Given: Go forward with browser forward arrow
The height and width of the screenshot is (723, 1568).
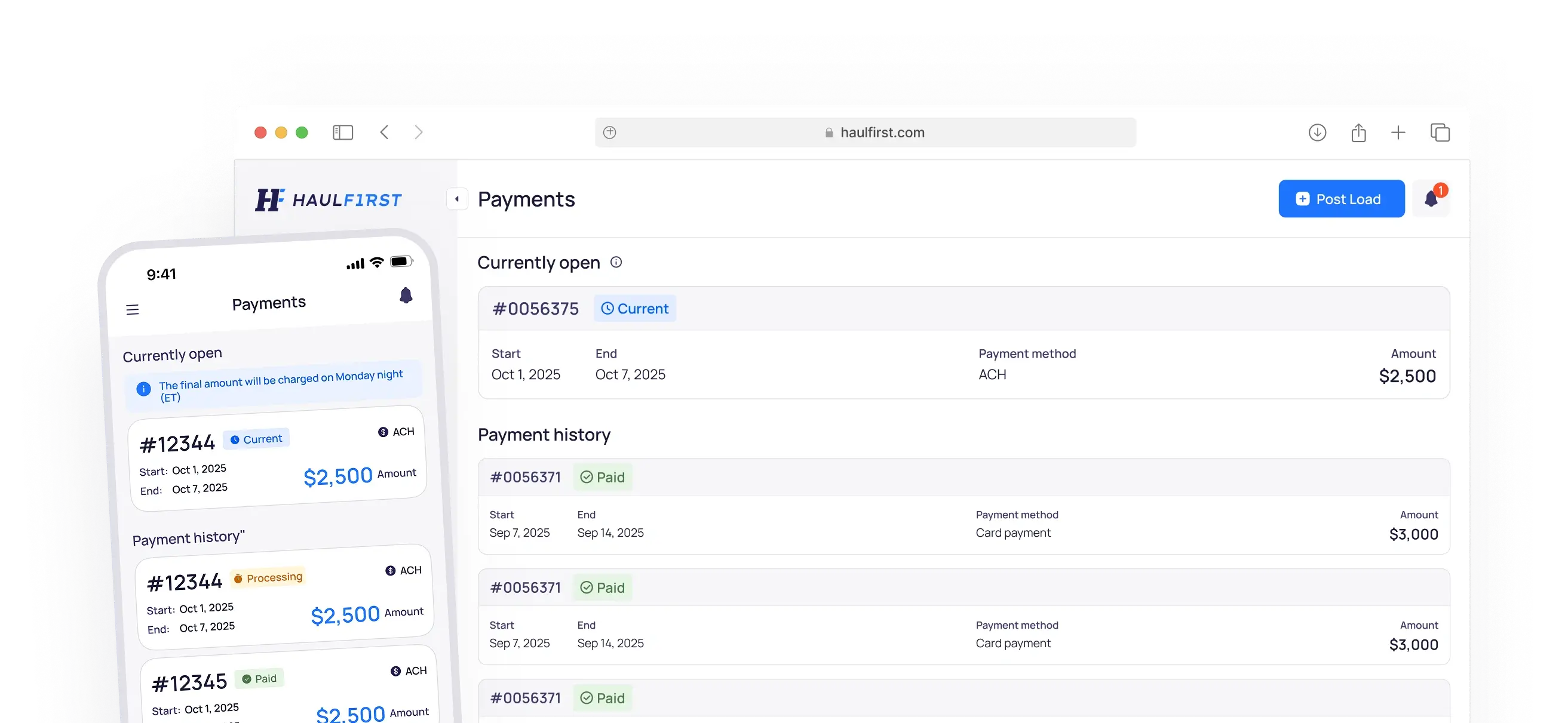Looking at the screenshot, I should [x=418, y=132].
